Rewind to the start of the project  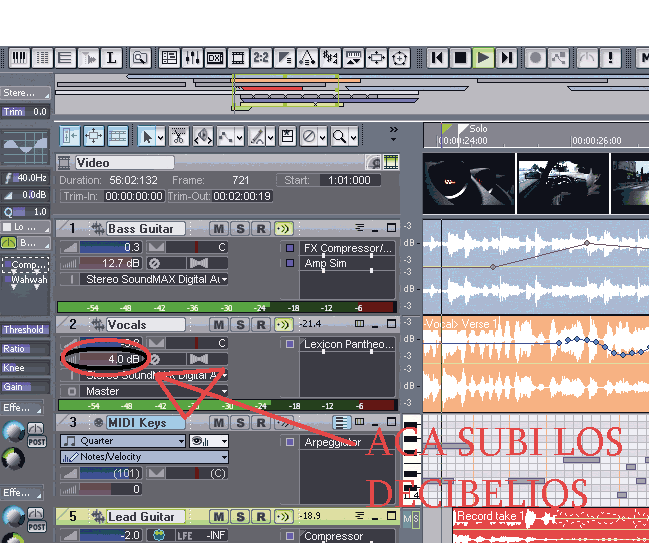[437, 58]
